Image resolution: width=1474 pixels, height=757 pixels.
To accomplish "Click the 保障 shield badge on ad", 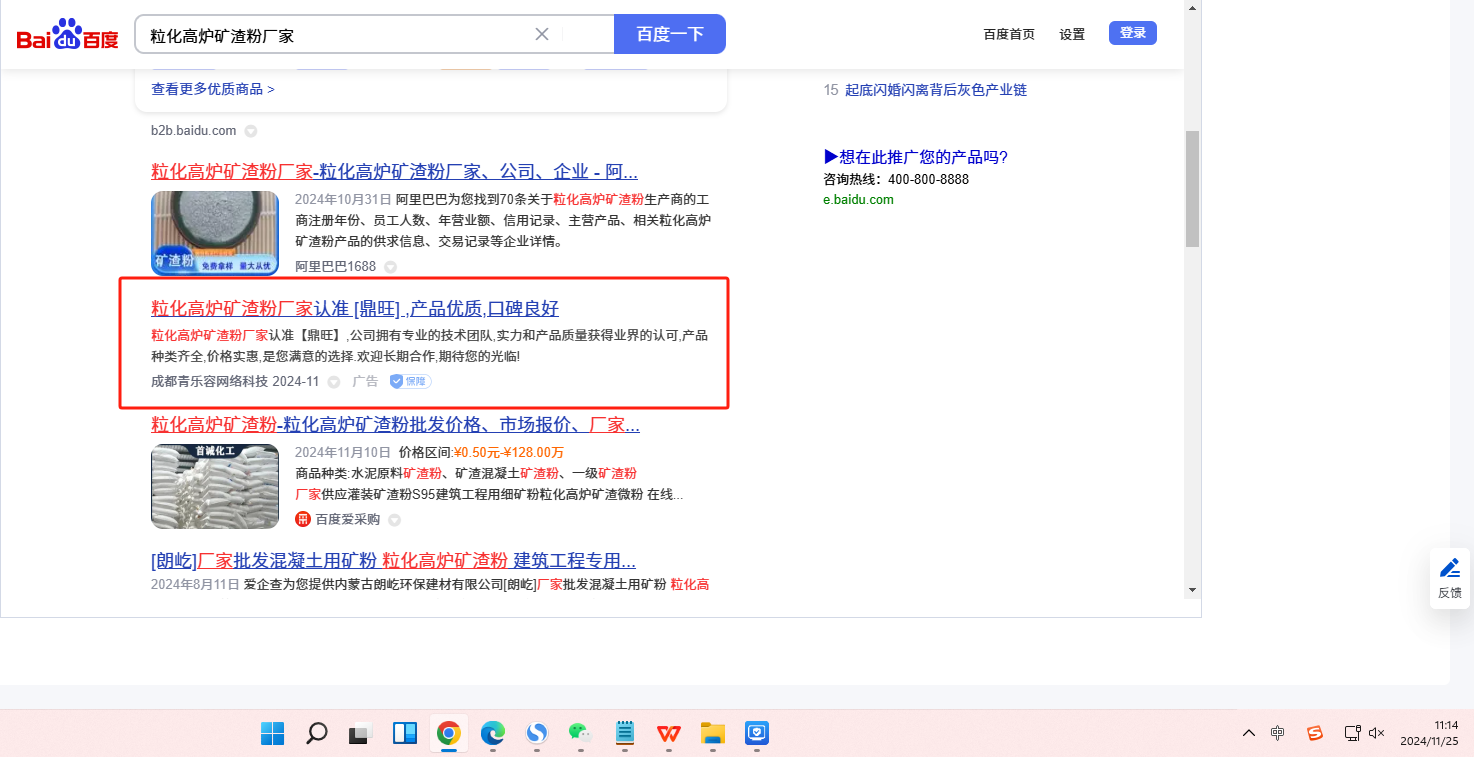I will pyautogui.click(x=411, y=381).
